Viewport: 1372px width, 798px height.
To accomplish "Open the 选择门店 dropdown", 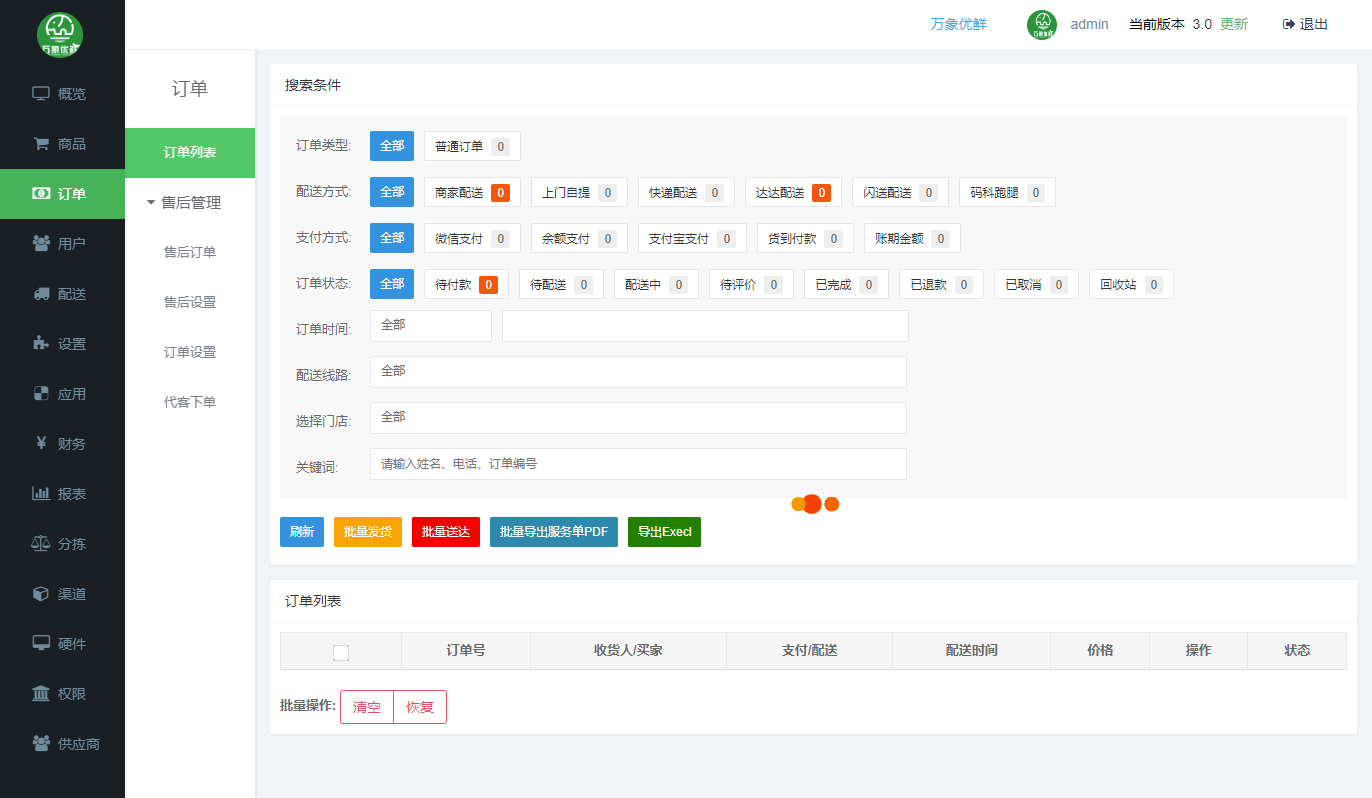I will (x=638, y=418).
